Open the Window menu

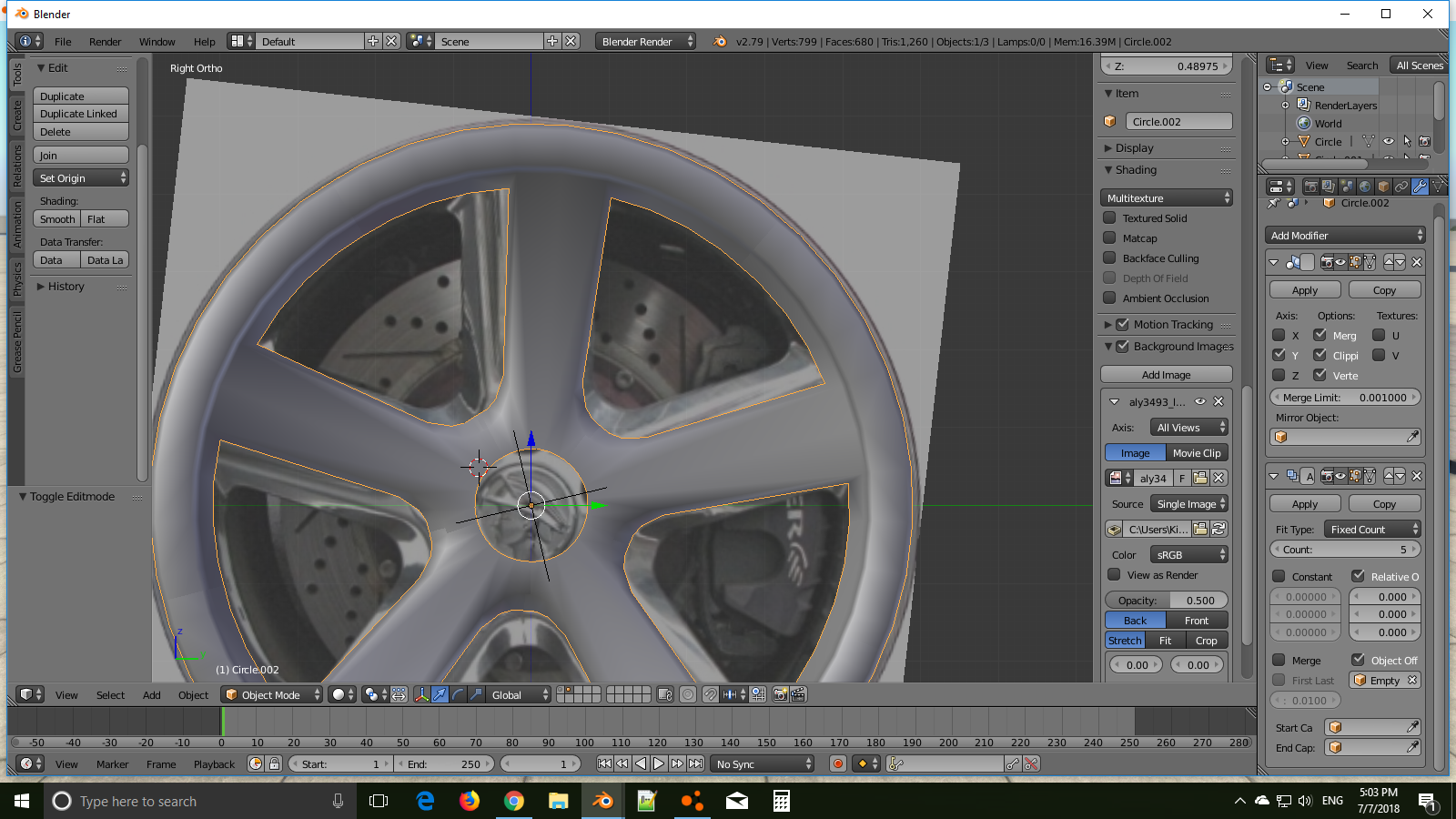click(157, 42)
